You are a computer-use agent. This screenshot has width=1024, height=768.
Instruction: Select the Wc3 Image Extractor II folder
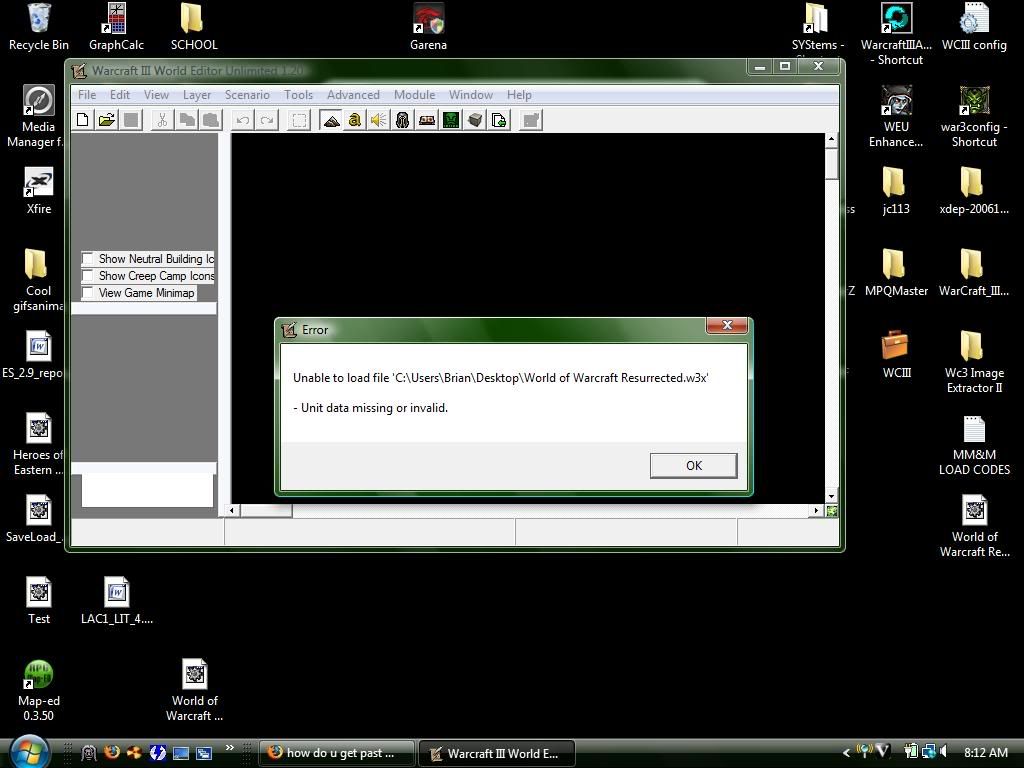click(x=974, y=362)
